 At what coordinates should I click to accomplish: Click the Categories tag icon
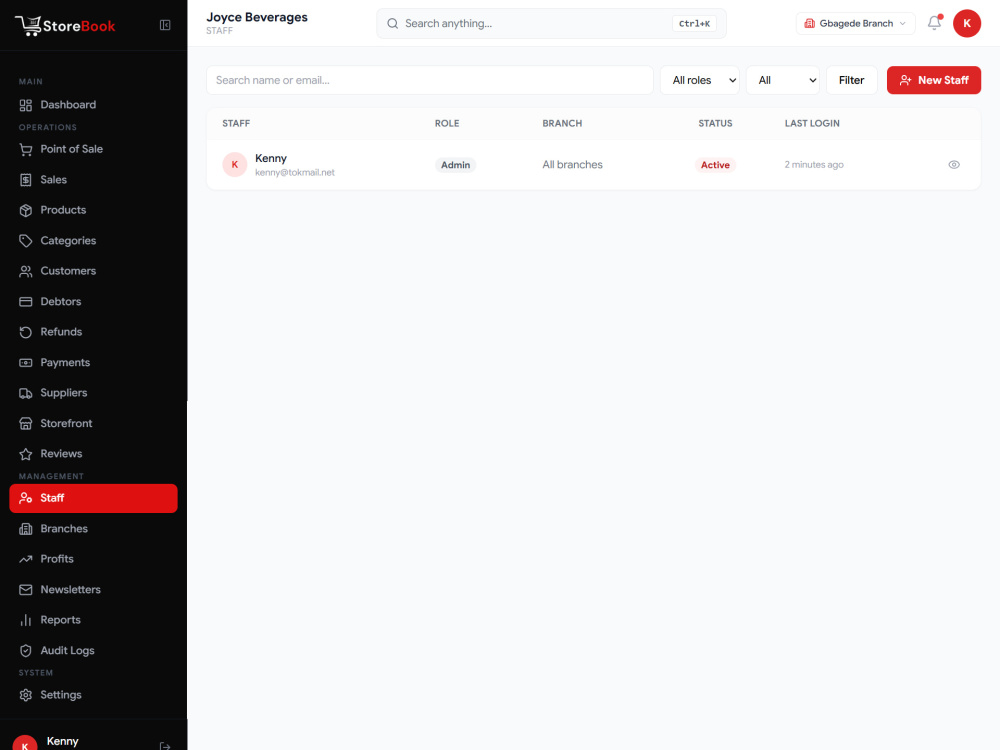[26, 241]
